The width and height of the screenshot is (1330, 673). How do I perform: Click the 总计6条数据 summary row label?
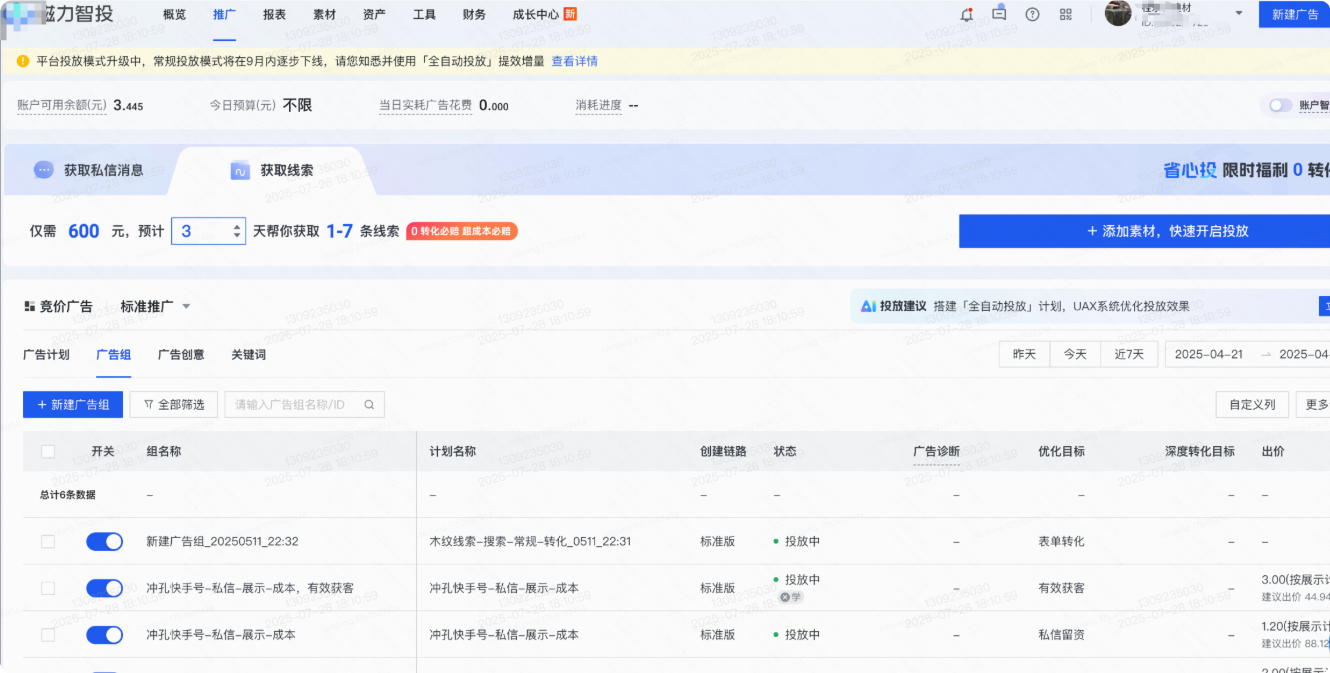click(x=68, y=494)
